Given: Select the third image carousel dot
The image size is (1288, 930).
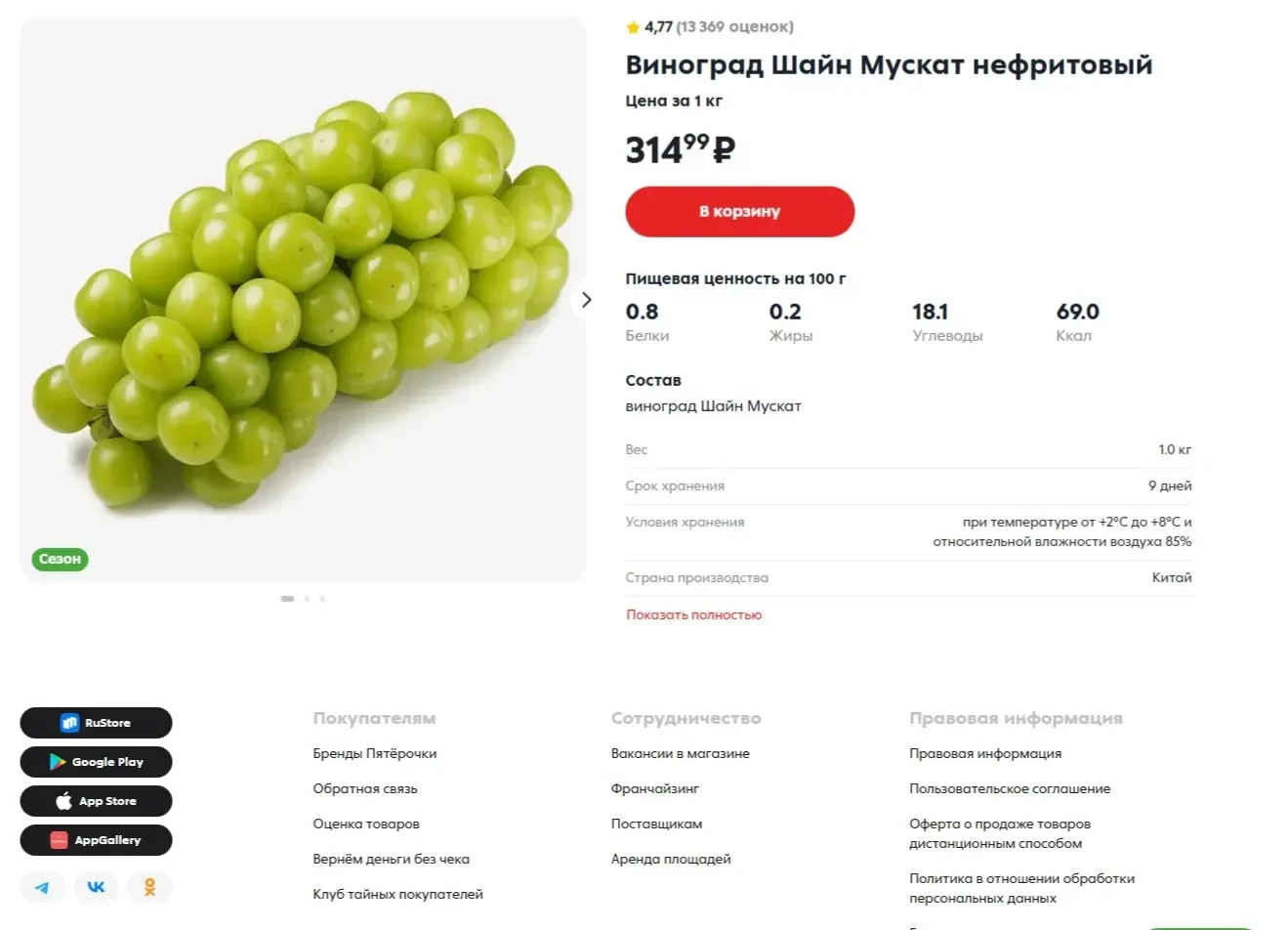Looking at the screenshot, I should coord(322,599).
